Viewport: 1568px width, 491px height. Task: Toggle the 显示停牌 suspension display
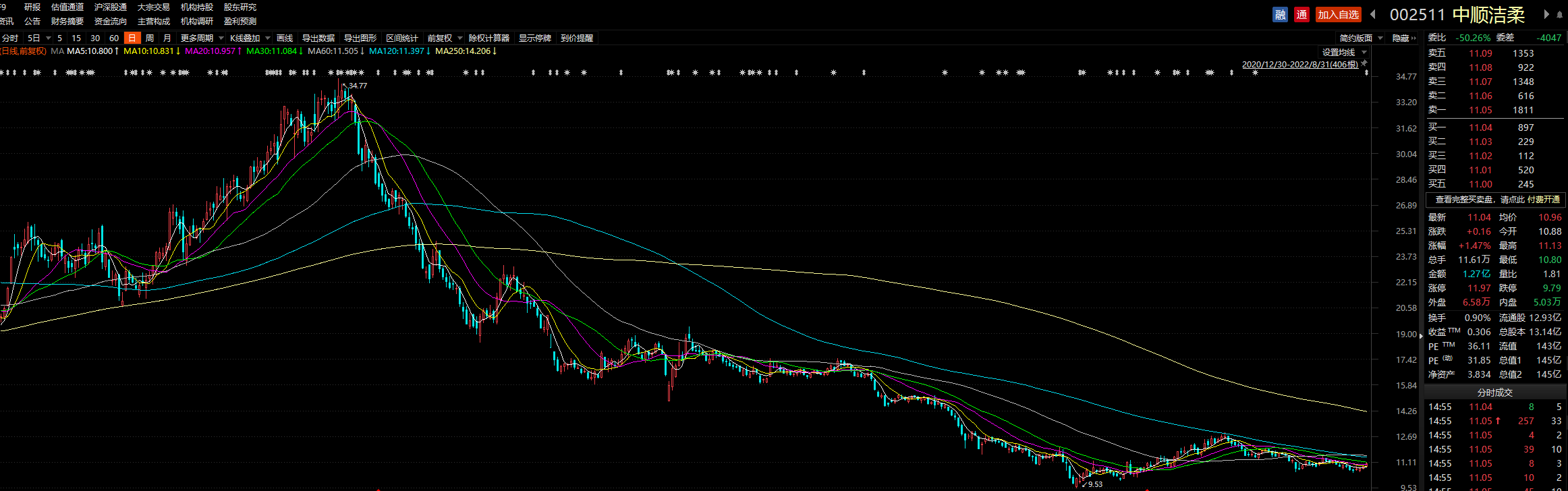(534, 38)
